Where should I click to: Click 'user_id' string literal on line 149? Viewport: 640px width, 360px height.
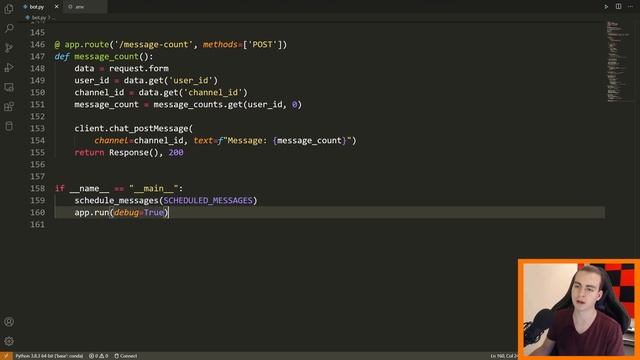click(x=191, y=80)
